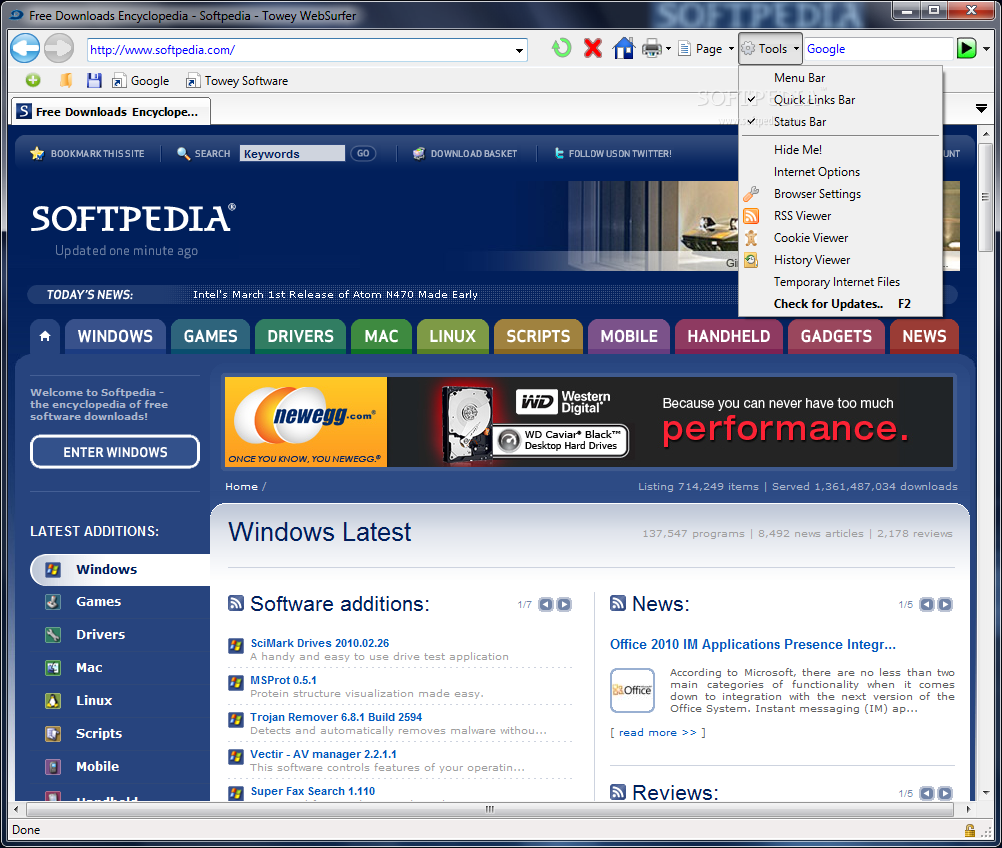Image resolution: width=1002 pixels, height=848 pixels.
Task: Uncheck Status Bar option
Action: click(840, 122)
